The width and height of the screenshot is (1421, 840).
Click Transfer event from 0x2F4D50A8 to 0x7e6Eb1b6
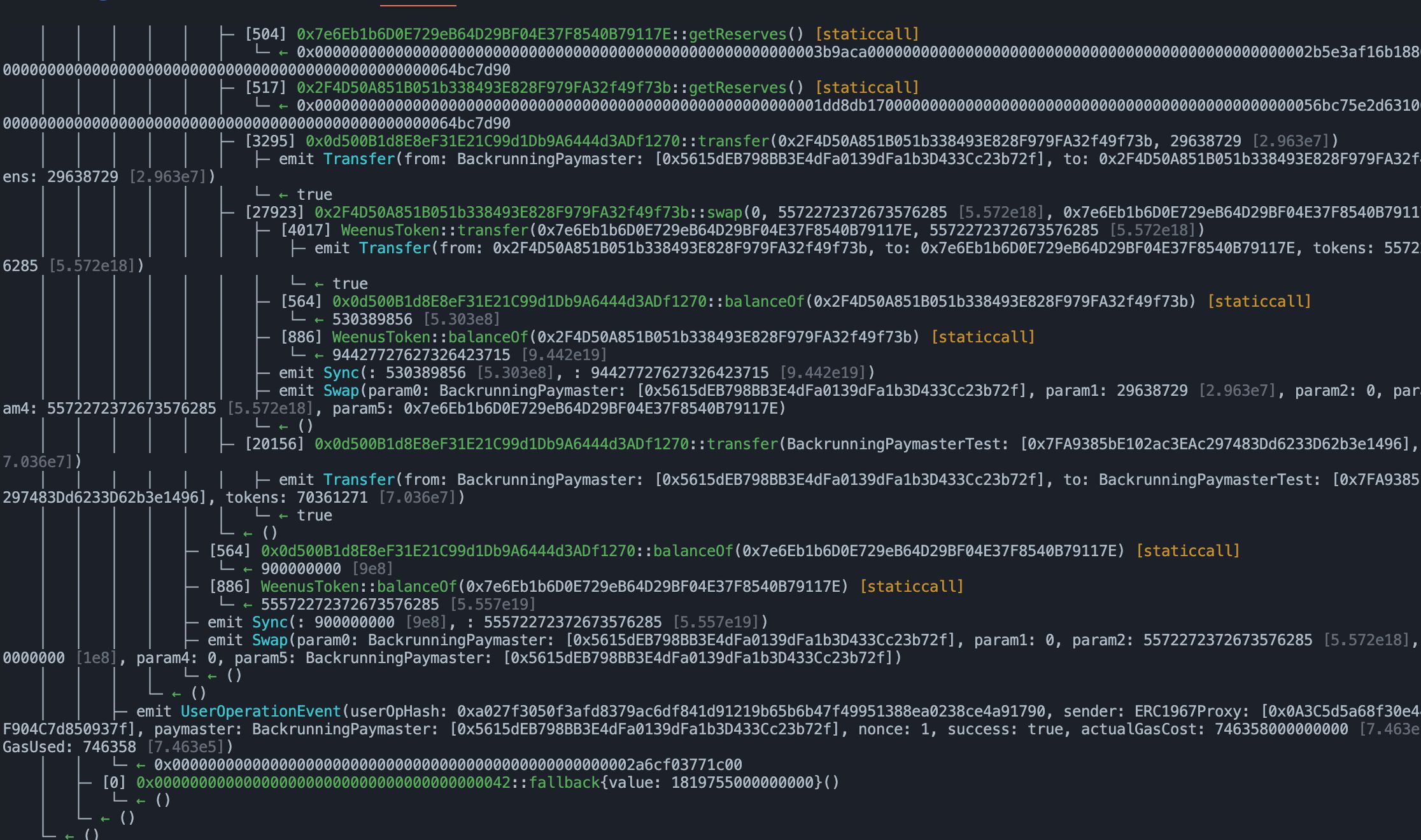click(x=394, y=248)
